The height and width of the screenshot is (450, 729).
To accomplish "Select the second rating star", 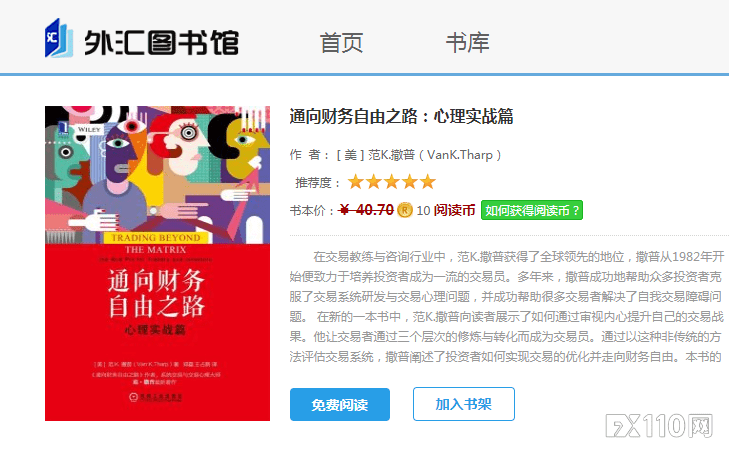I will [x=374, y=182].
